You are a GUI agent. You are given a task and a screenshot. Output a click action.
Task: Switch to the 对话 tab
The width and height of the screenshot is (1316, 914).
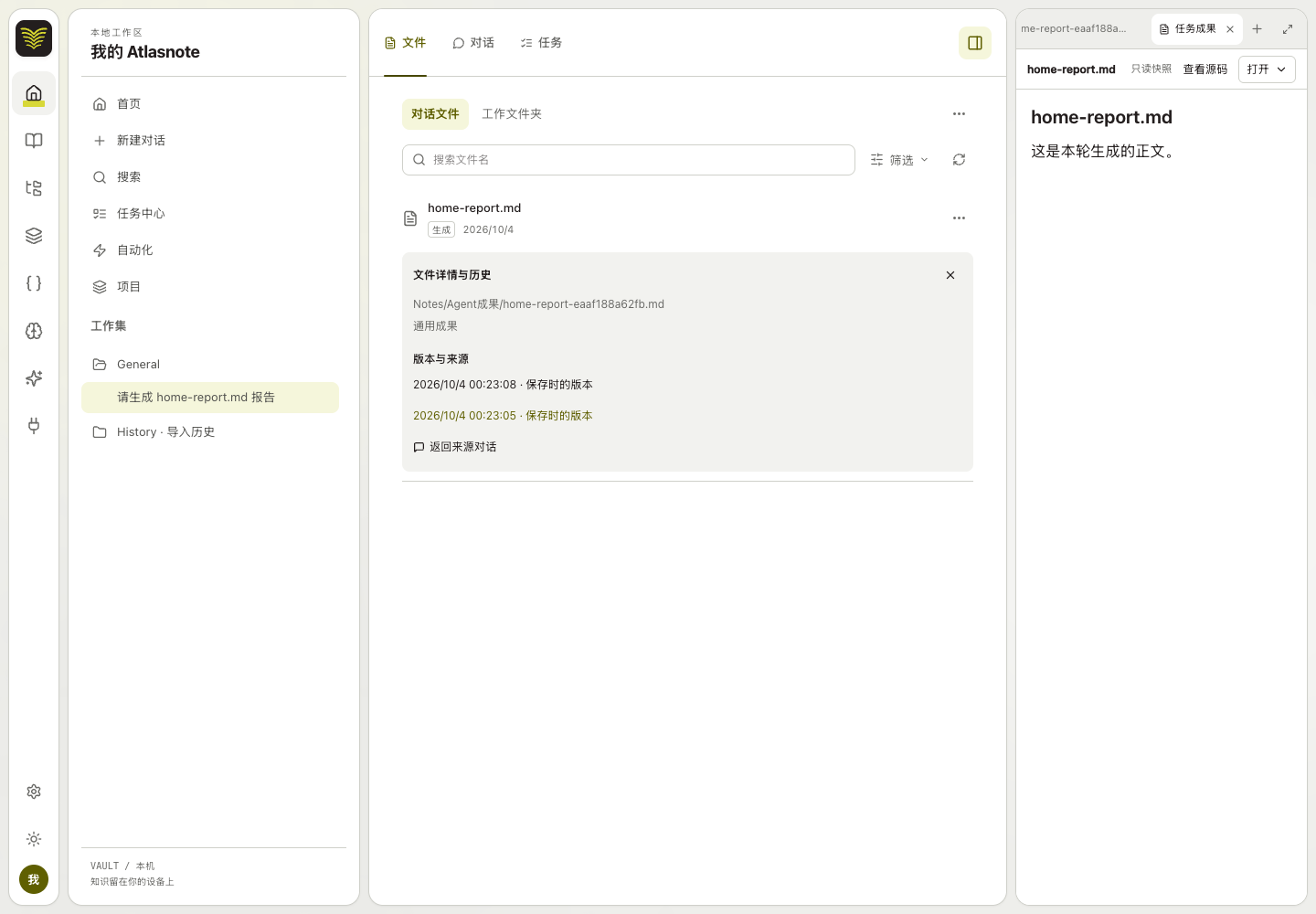[473, 43]
